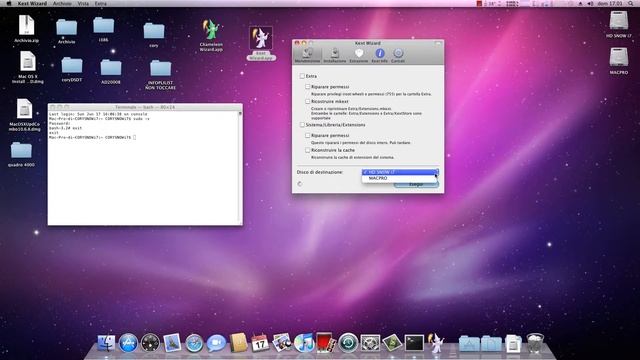Click the Terminal window title bar
640x360 pixels.
[145, 107]
